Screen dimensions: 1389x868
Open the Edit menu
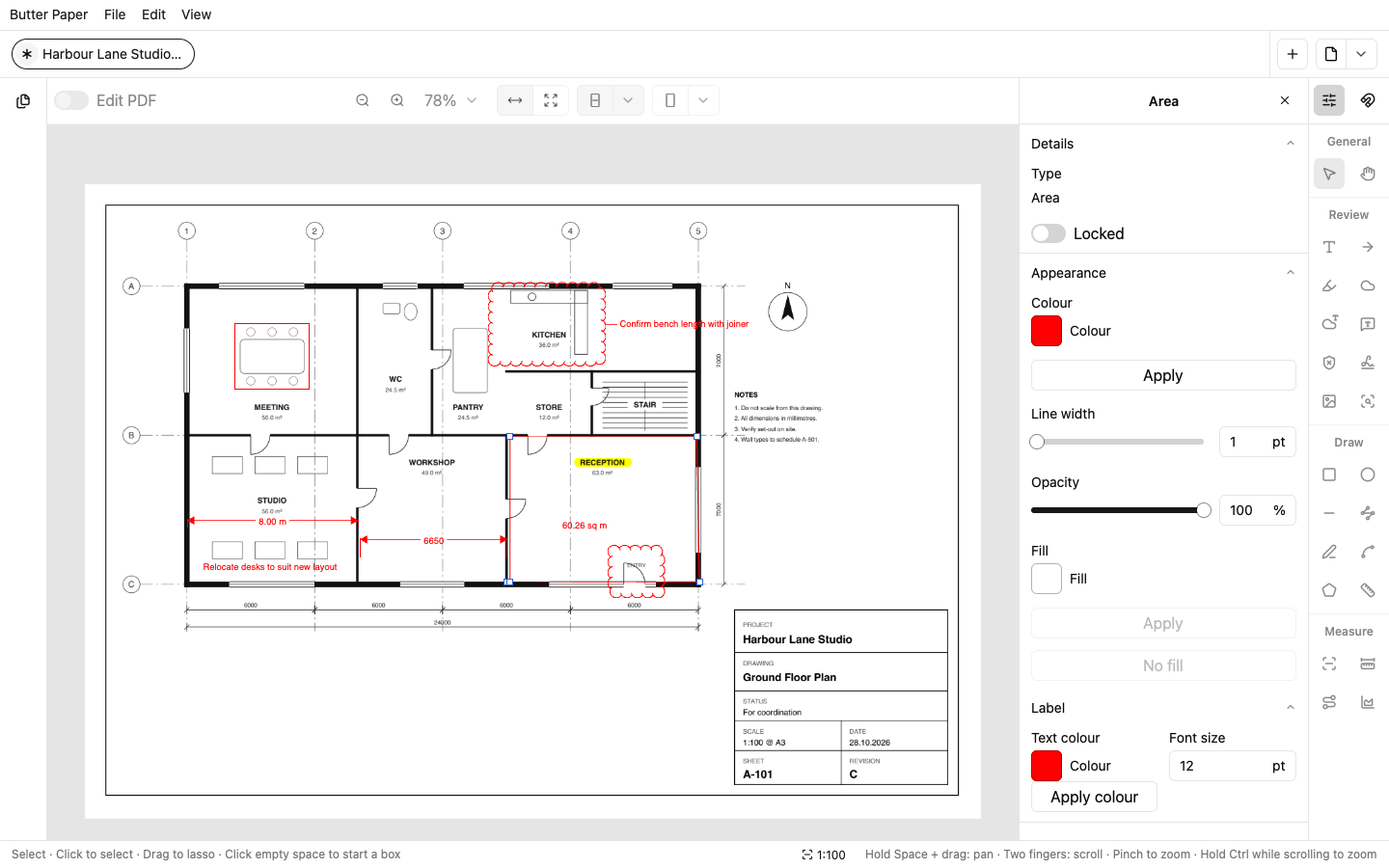pyautogui.click(x=153, y=14)
